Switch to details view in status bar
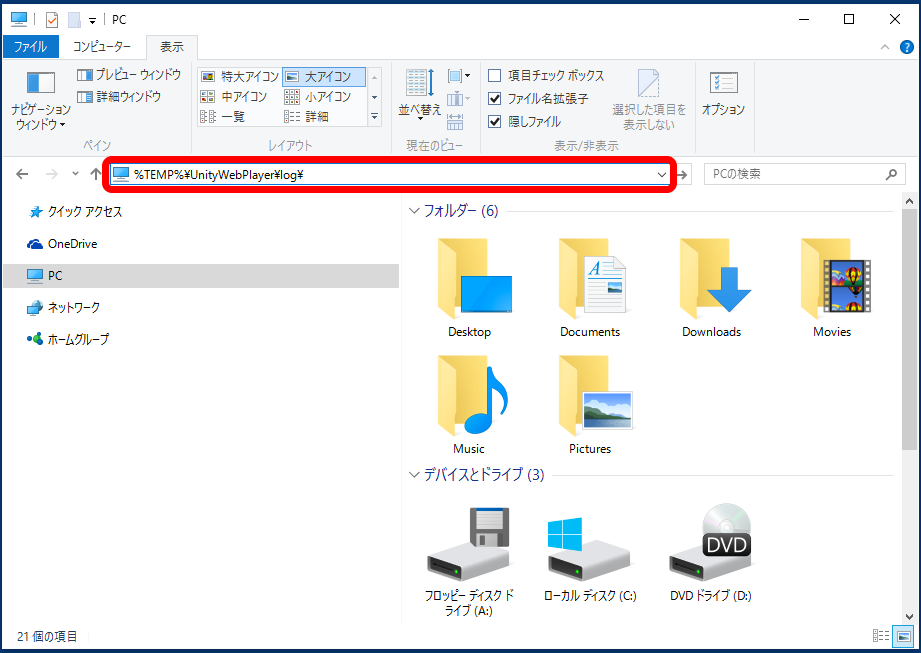The height and width of the screenshot is (653, 921). click(881, 635)
